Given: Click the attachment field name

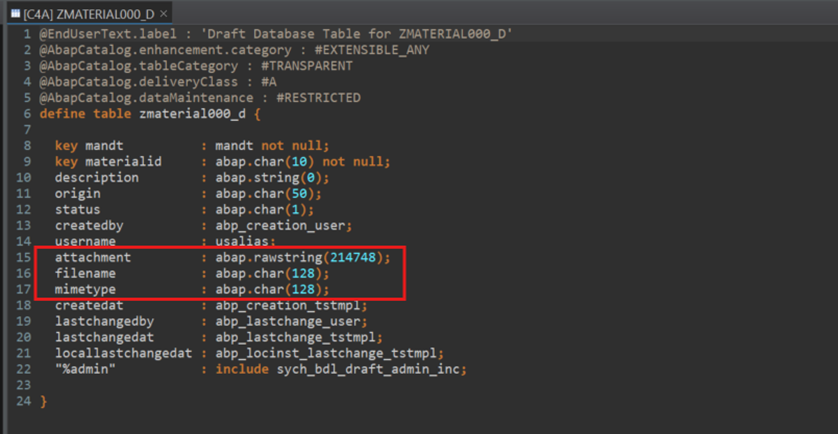Looking at the screenshot, I should 93,257.
